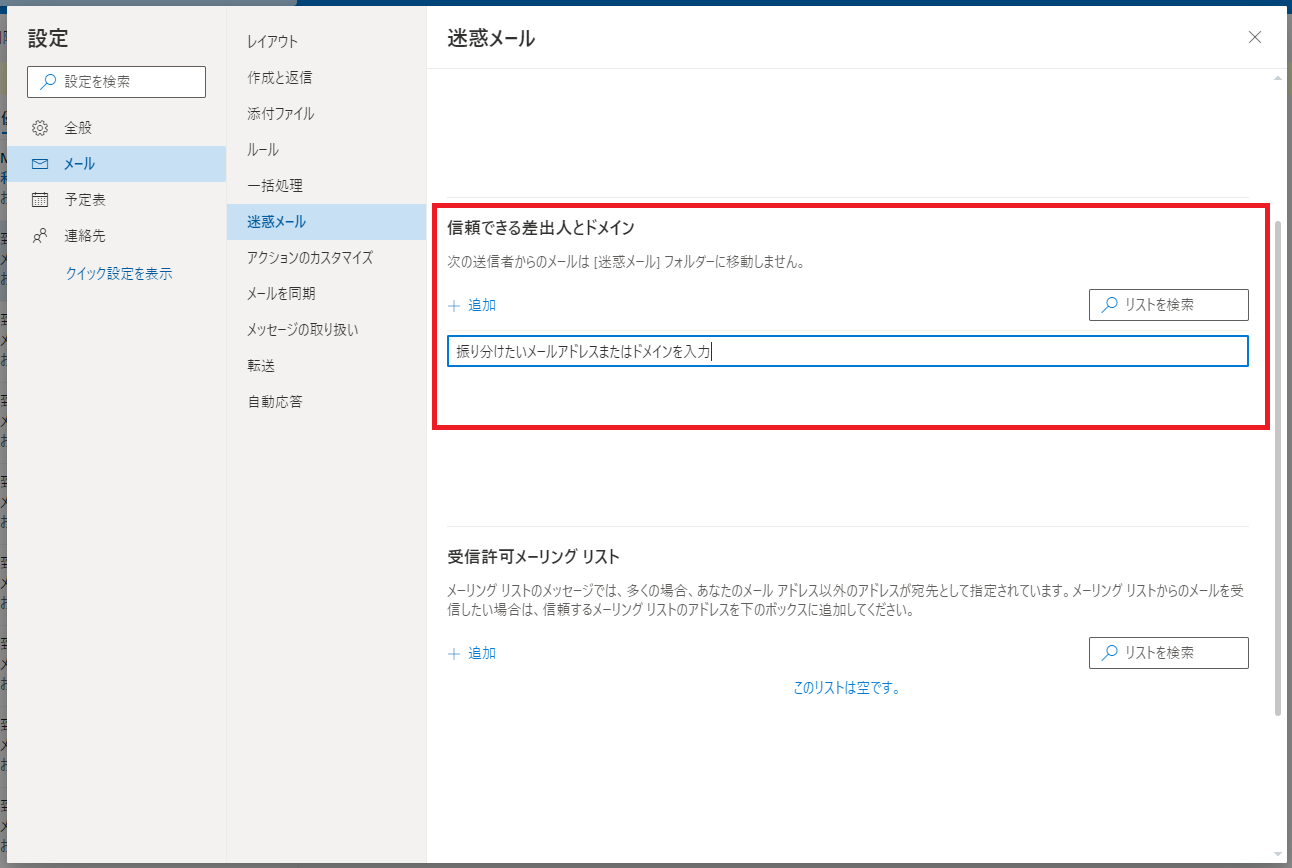The image size is (1292, 868).
Task: Open the 作成と返信 settings page
Action: pos(326,78)
